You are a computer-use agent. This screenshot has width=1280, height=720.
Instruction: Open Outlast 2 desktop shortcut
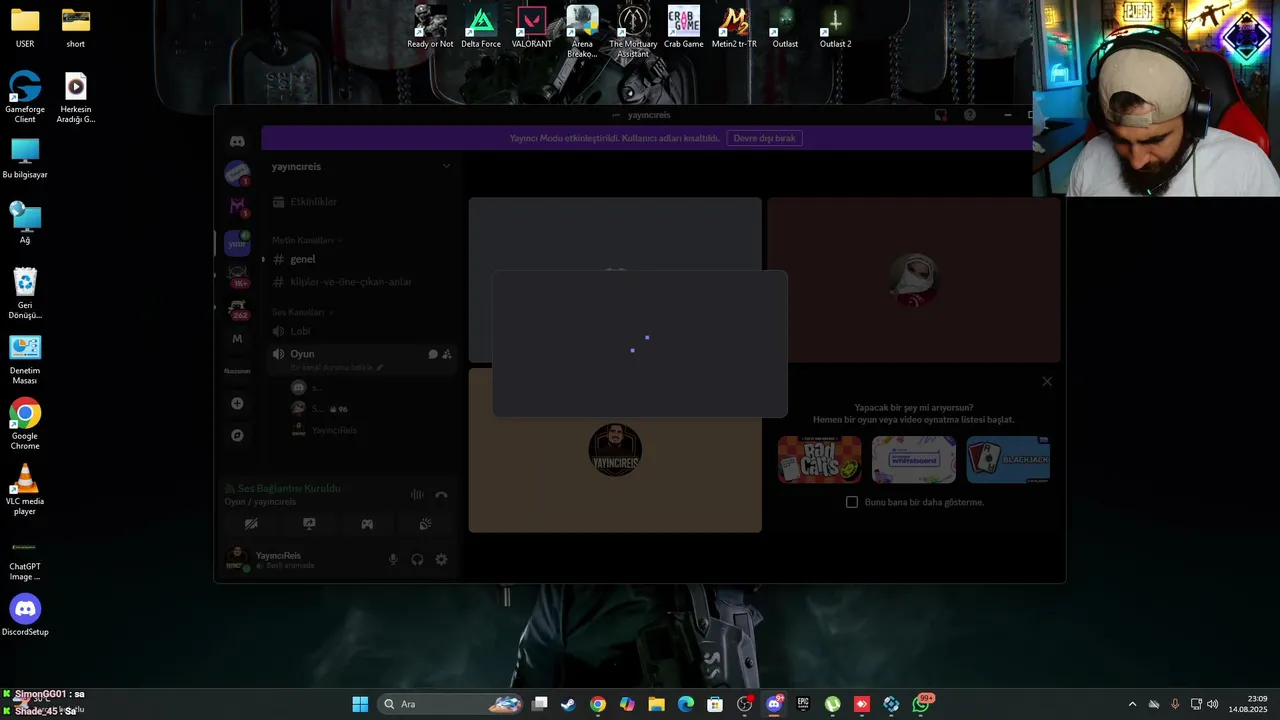[835, 28]
